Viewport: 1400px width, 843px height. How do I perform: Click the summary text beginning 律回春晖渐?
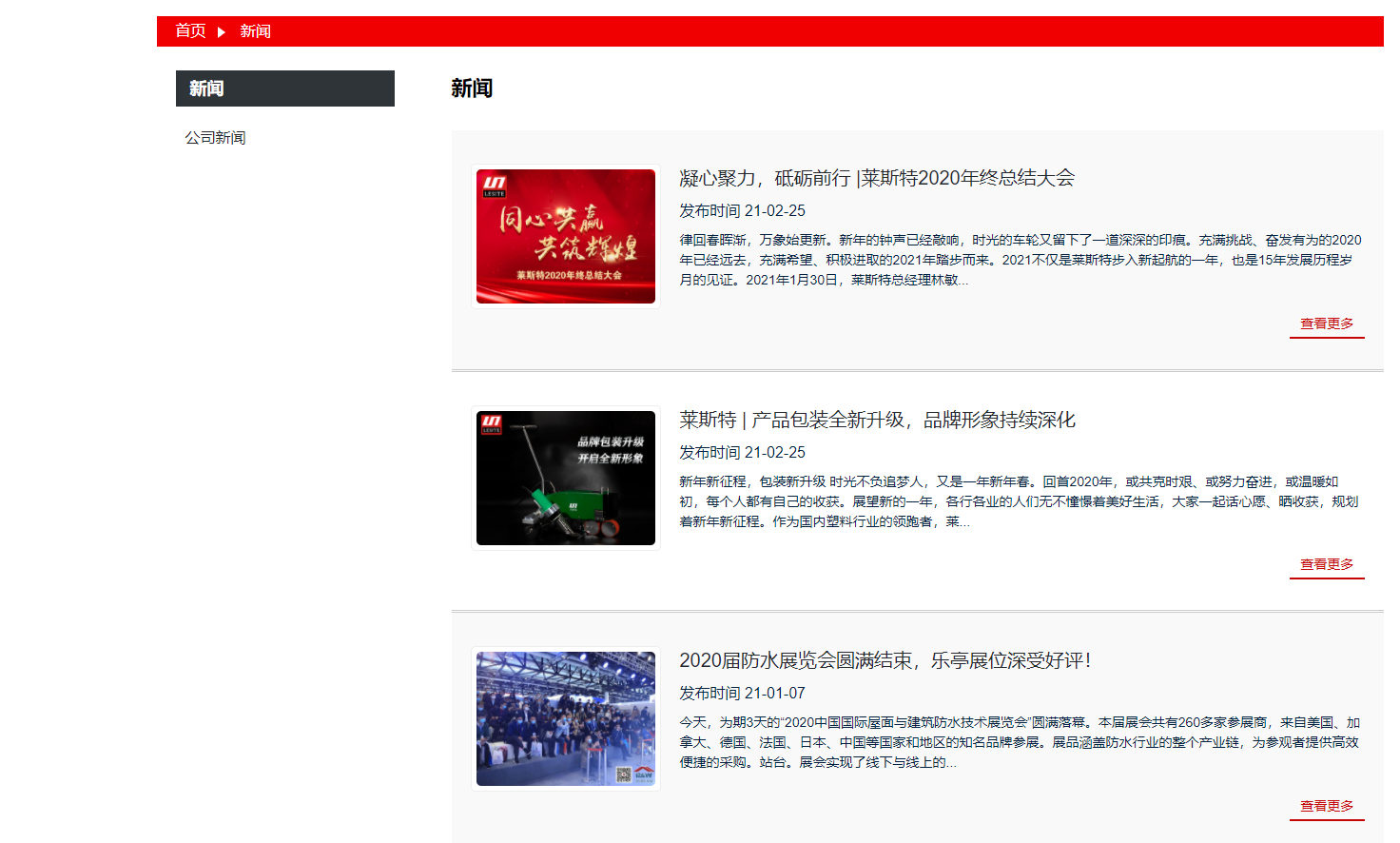(x=1020, y=260)
